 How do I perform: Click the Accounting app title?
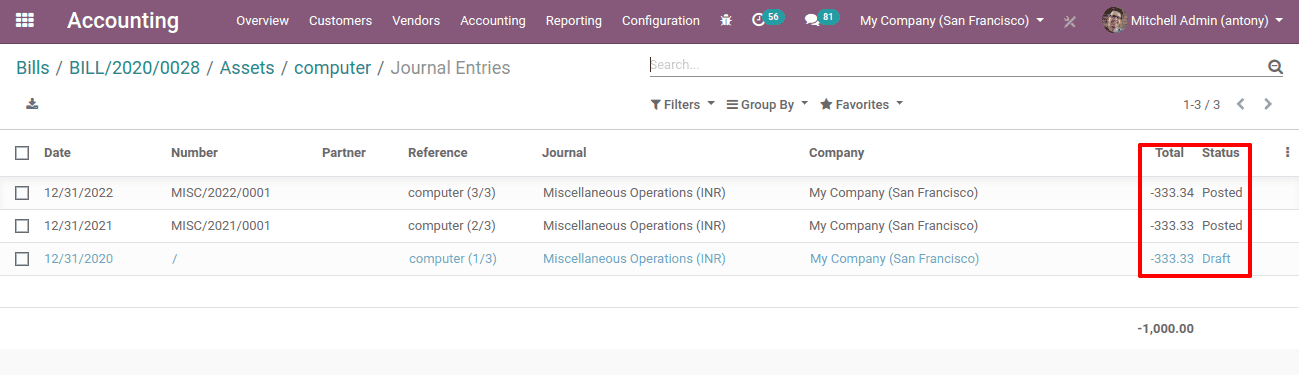click(x=123, y=20)
